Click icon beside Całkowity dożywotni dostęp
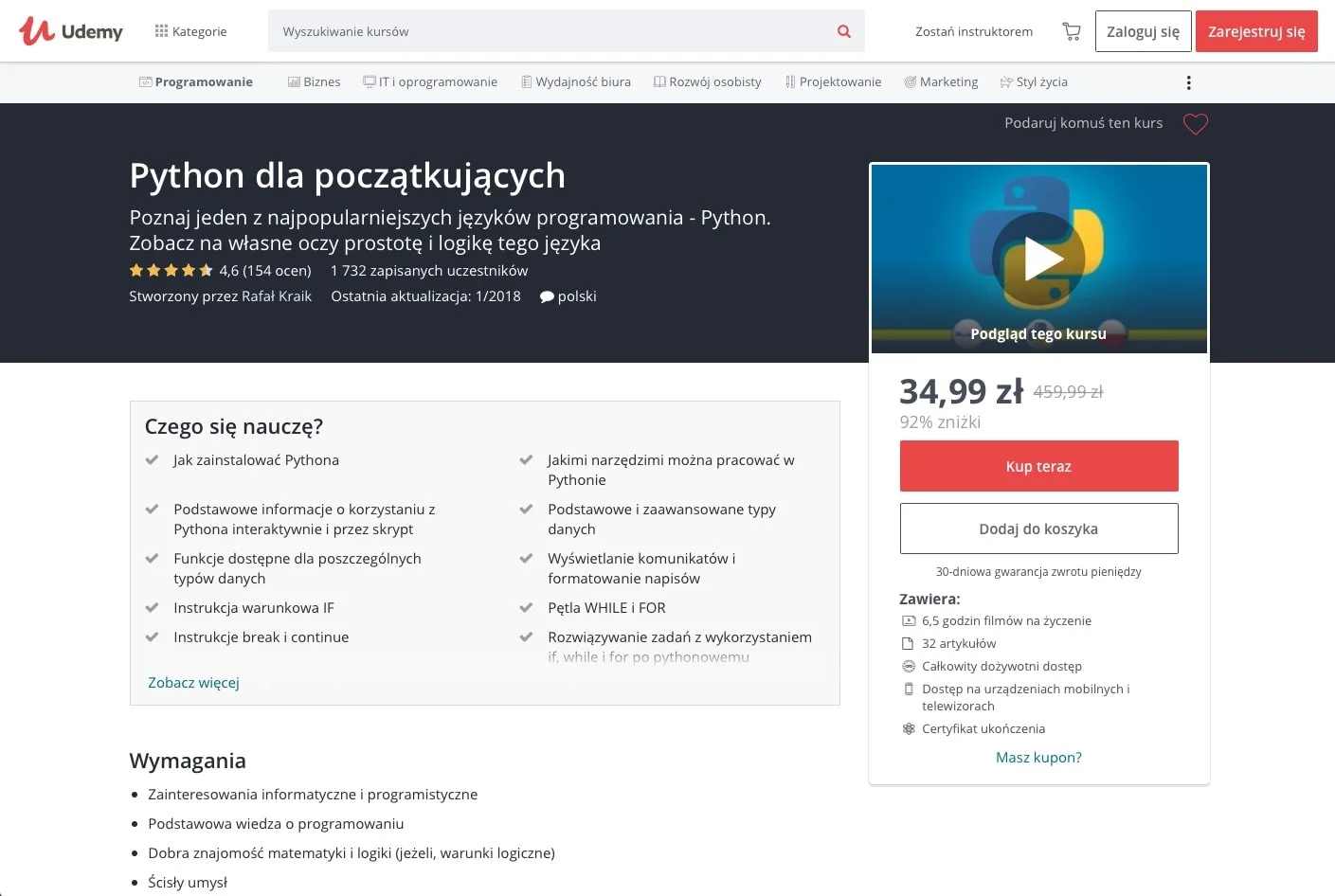This screenshot has height=896, width=1335. point(908,667)
